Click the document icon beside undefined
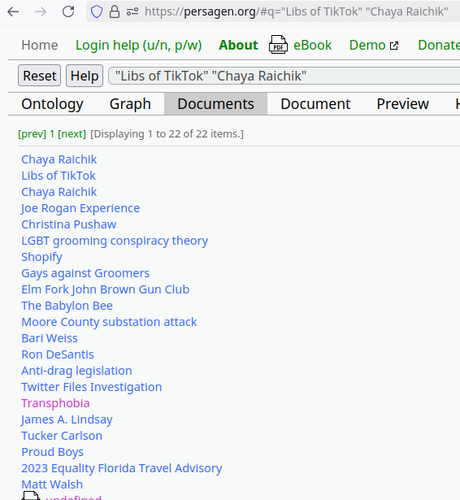Image resolution: width=460 pixels, height=500 pixels. click(x=31, y=496)
